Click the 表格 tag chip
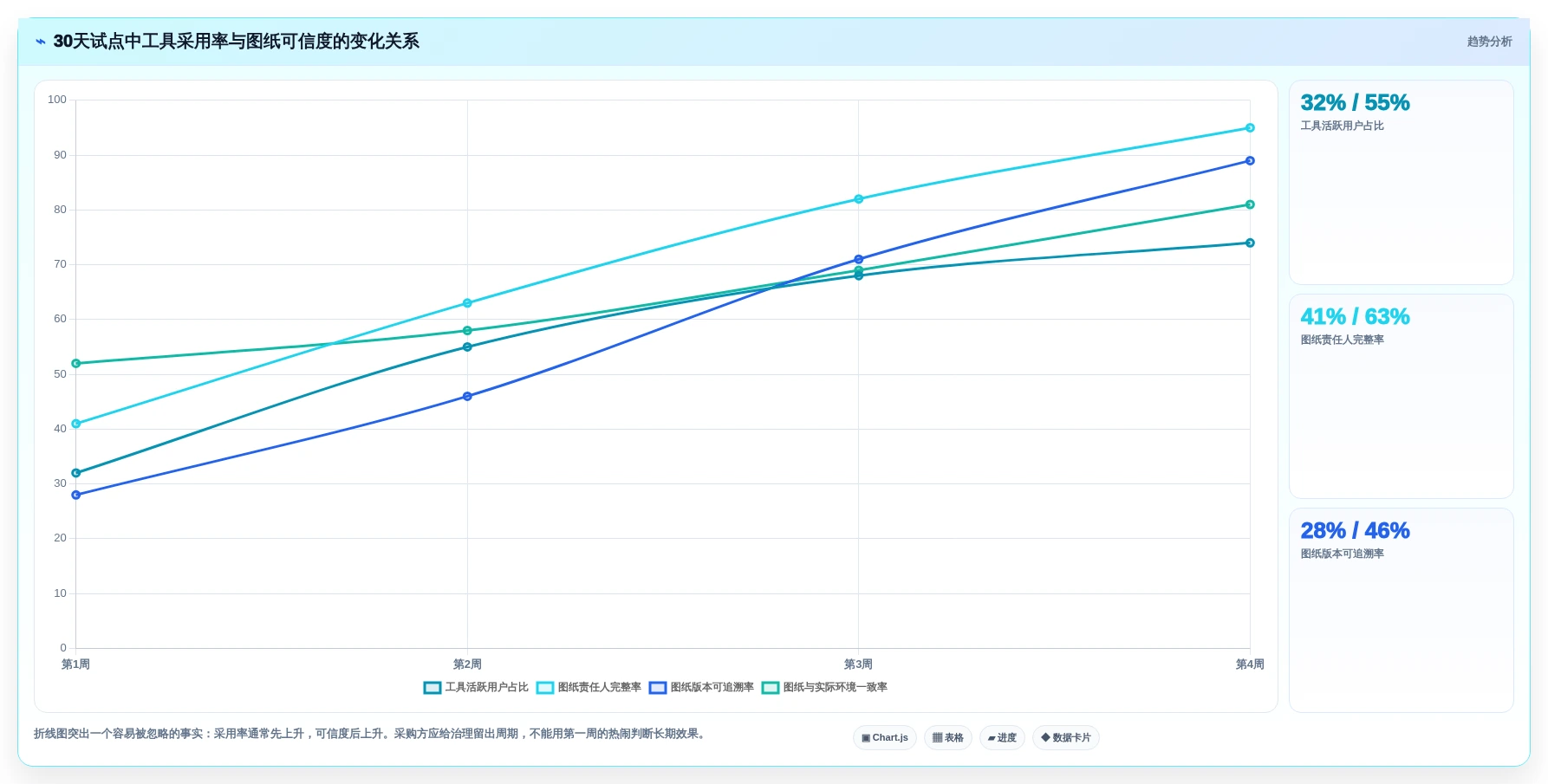Image resolution: width=1548 pixels, height=784 pixels. (948, 738)
